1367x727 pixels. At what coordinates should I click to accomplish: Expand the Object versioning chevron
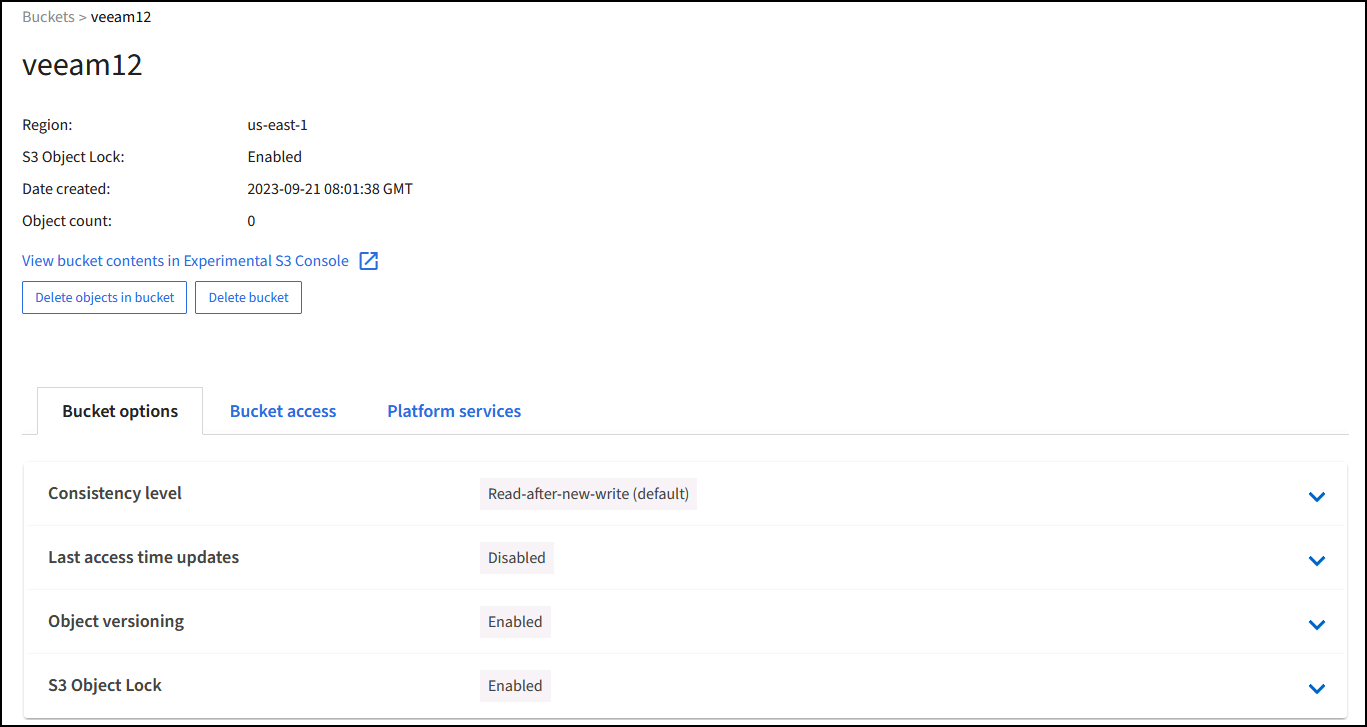(x=1316, y=624)
